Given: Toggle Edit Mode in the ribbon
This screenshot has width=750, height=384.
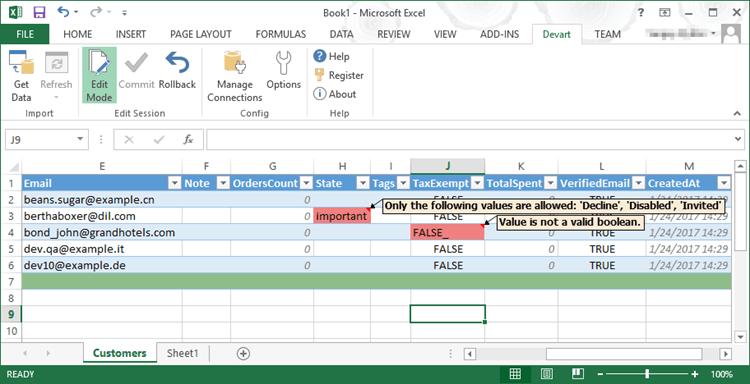Looking at the screenshot, I should (99, 76).
